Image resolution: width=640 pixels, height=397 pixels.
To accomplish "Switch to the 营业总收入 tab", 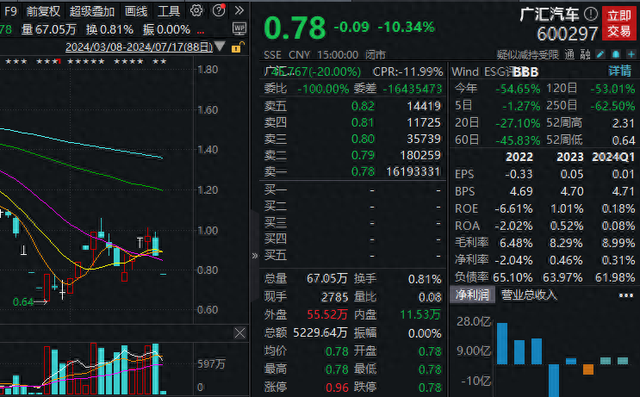I will click(x=529, y=295).
